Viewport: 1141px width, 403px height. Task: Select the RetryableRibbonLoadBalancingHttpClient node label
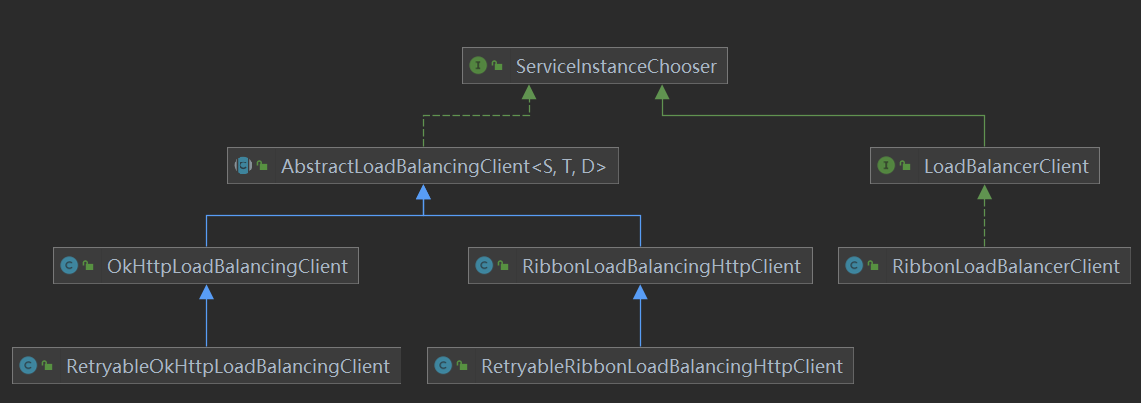click(x=662, y=366)
